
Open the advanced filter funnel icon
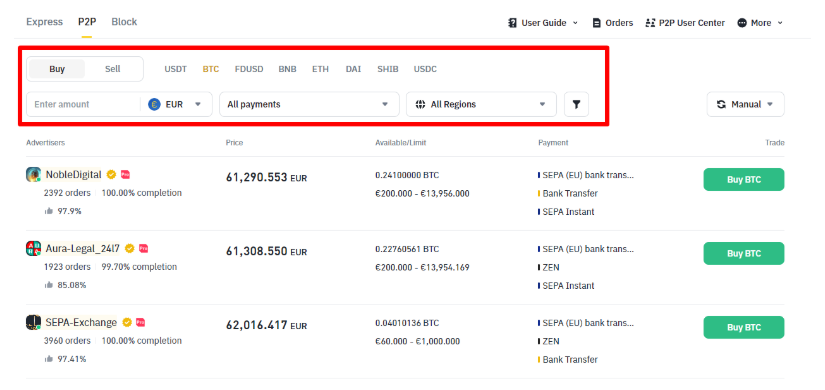point(576,104)
